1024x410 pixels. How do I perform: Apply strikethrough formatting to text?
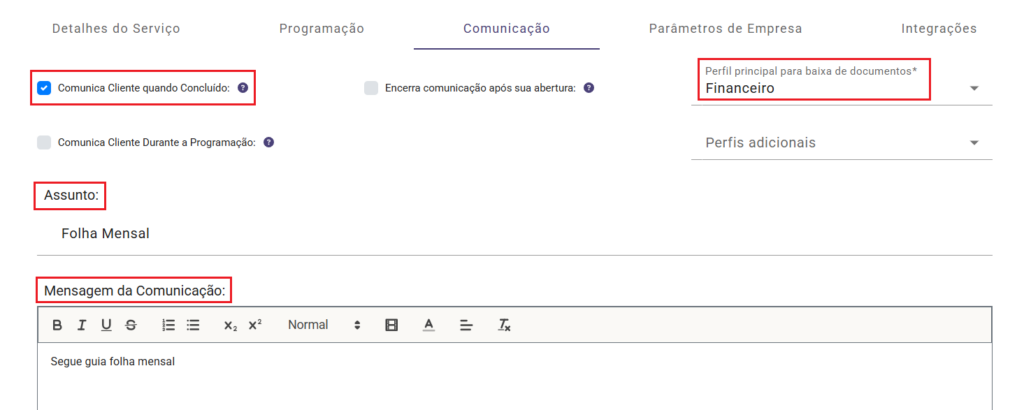click(131, 325)
